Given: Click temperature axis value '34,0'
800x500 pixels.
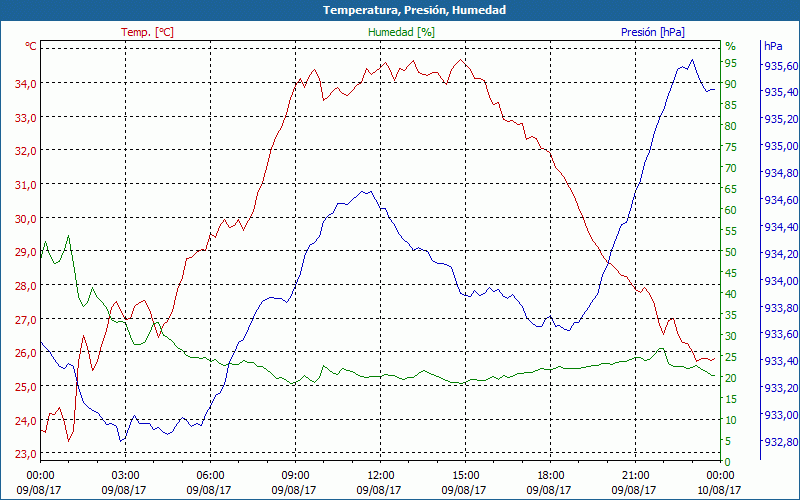Looking at the screenshot, I should pos(25,84).
